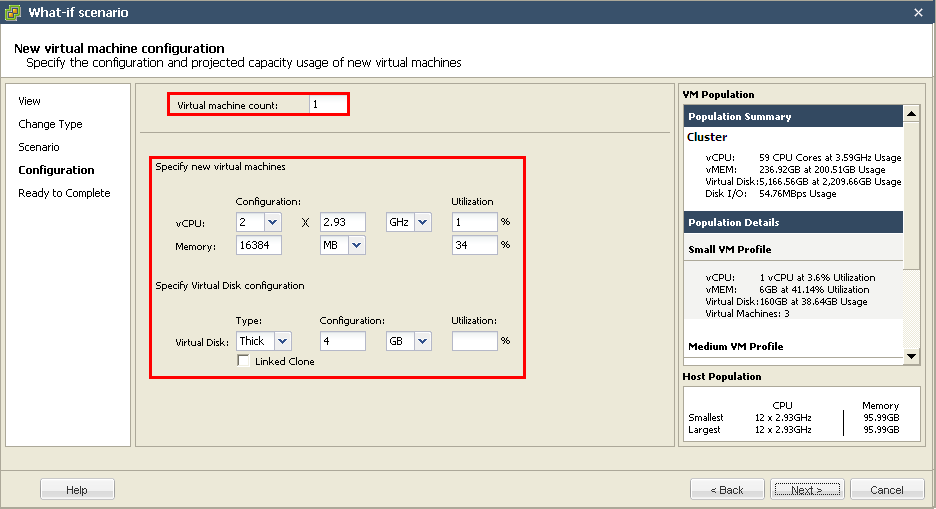Screen dimensions: 936x509
Task: Click the Help button
Action: click(x=77, y=489)
